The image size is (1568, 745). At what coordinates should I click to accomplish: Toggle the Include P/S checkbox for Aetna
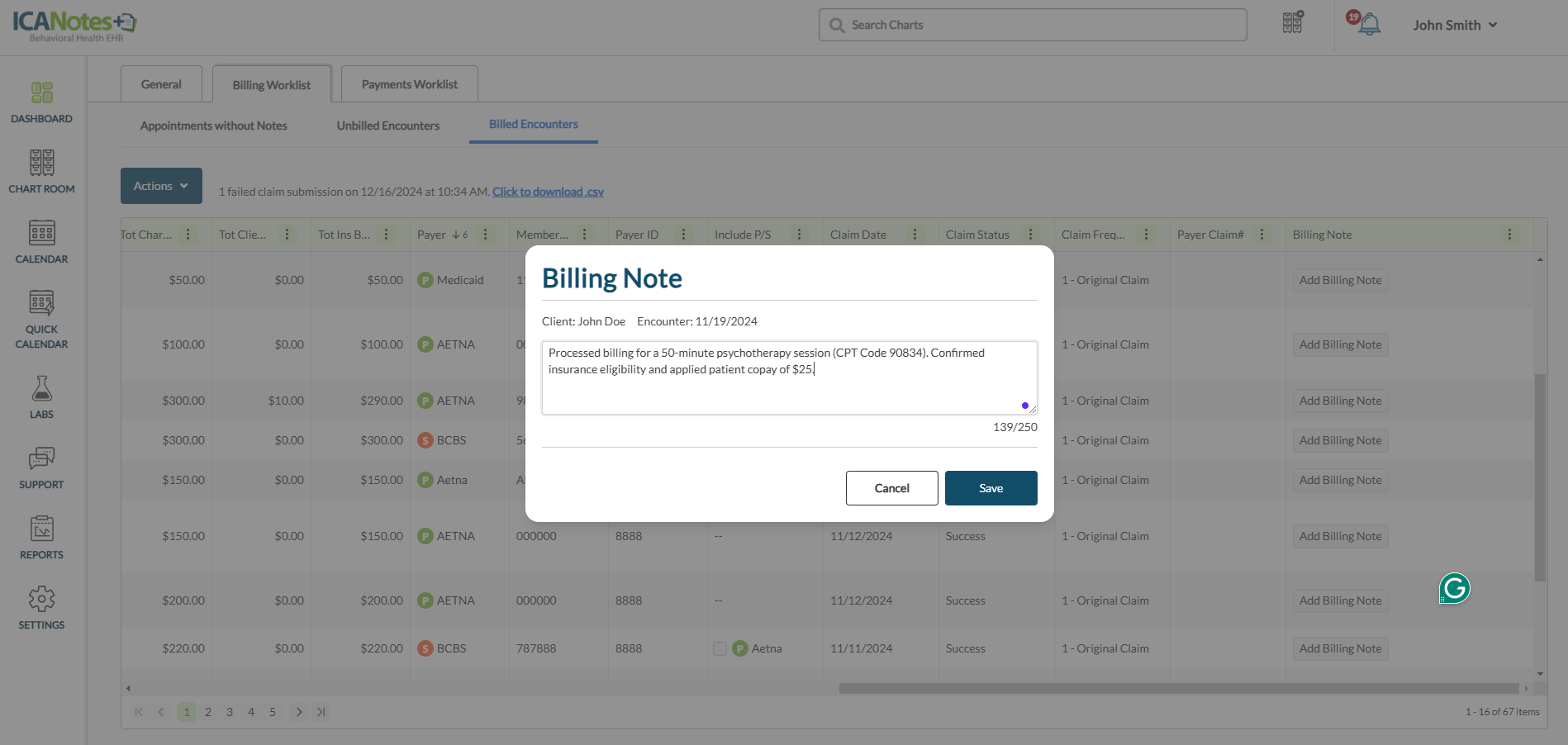pyautogui.click(x=720, y=648)
